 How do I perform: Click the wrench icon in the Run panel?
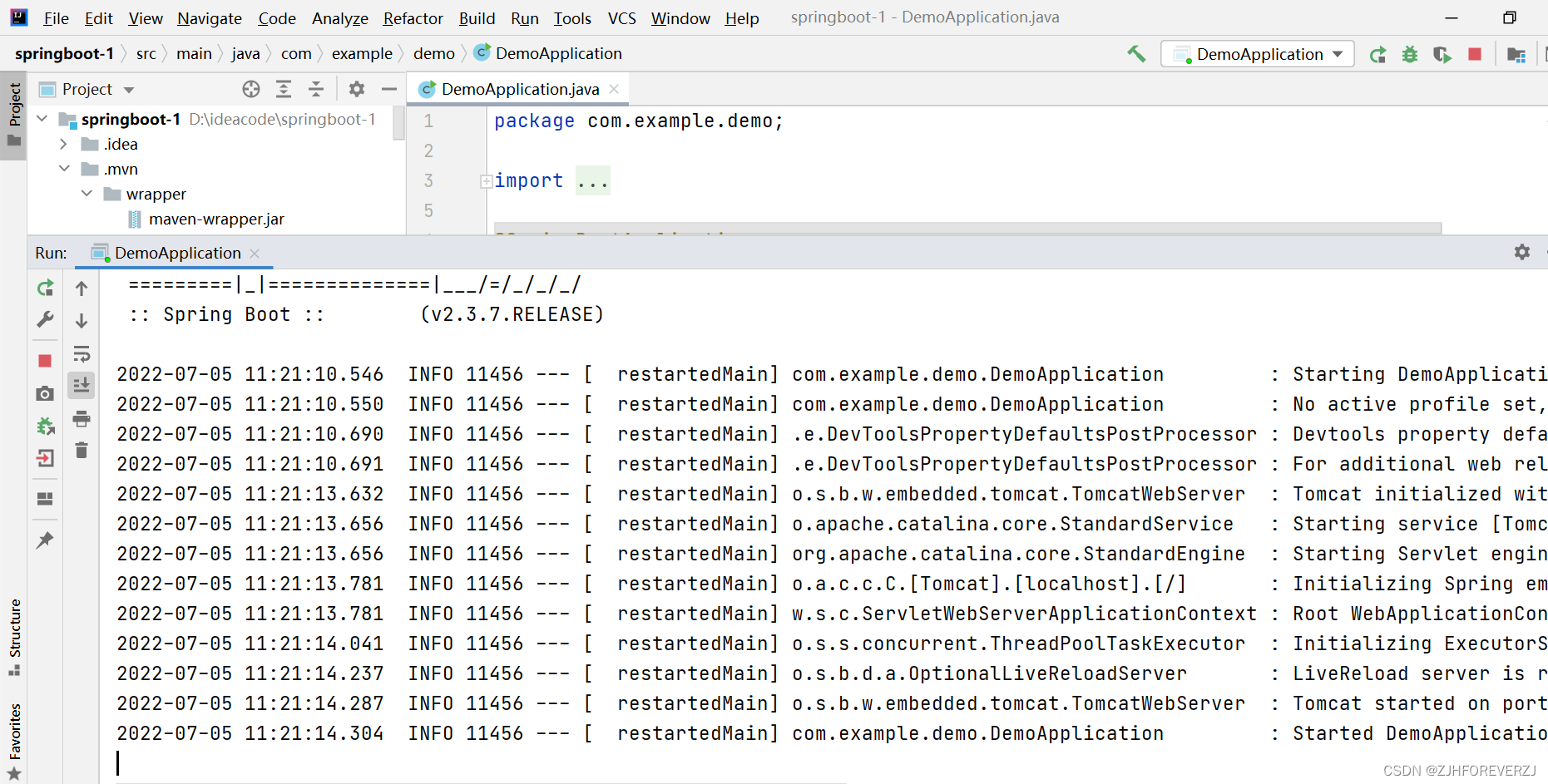46,320
